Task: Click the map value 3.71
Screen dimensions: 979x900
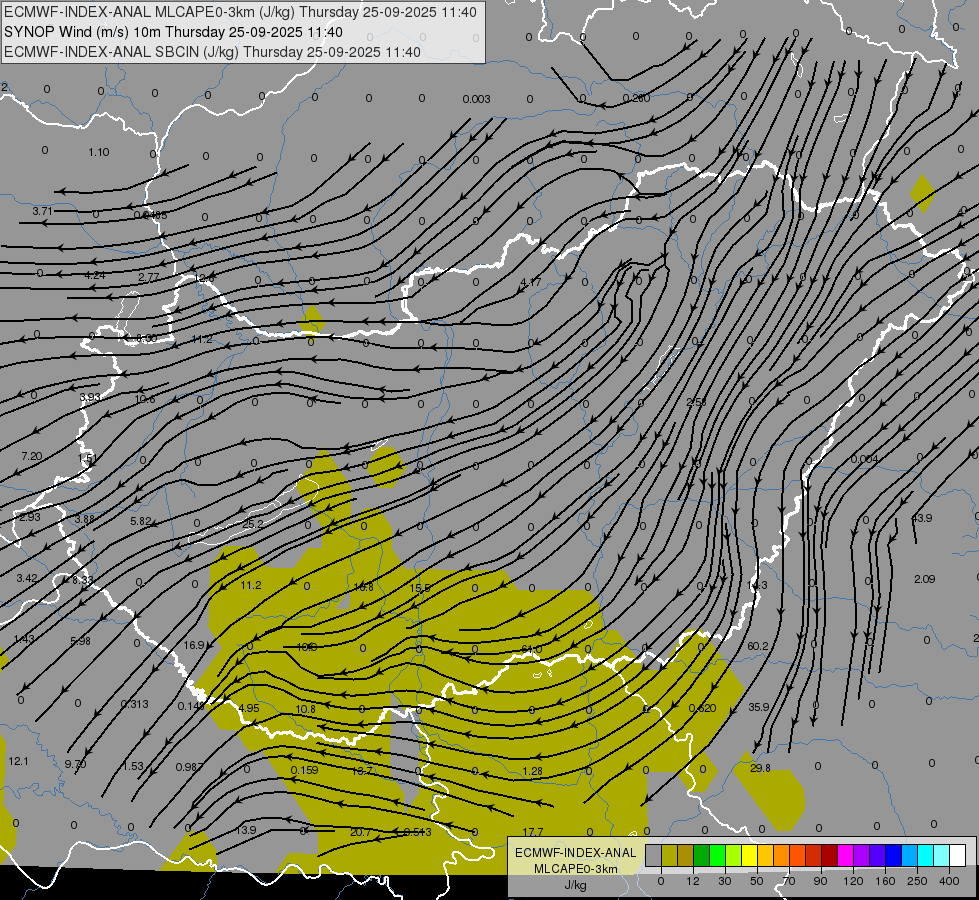Action: 42,211
